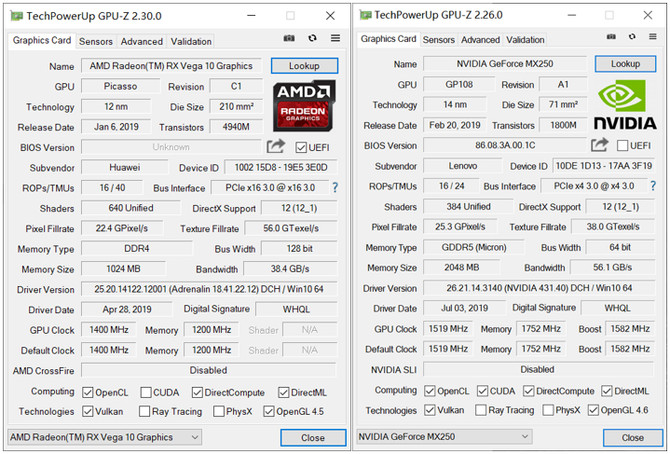Image resolution: width=670 pixels, height=454 pixels.
Task: Click the NVIDIA logo
Action: tap(625, 104)
